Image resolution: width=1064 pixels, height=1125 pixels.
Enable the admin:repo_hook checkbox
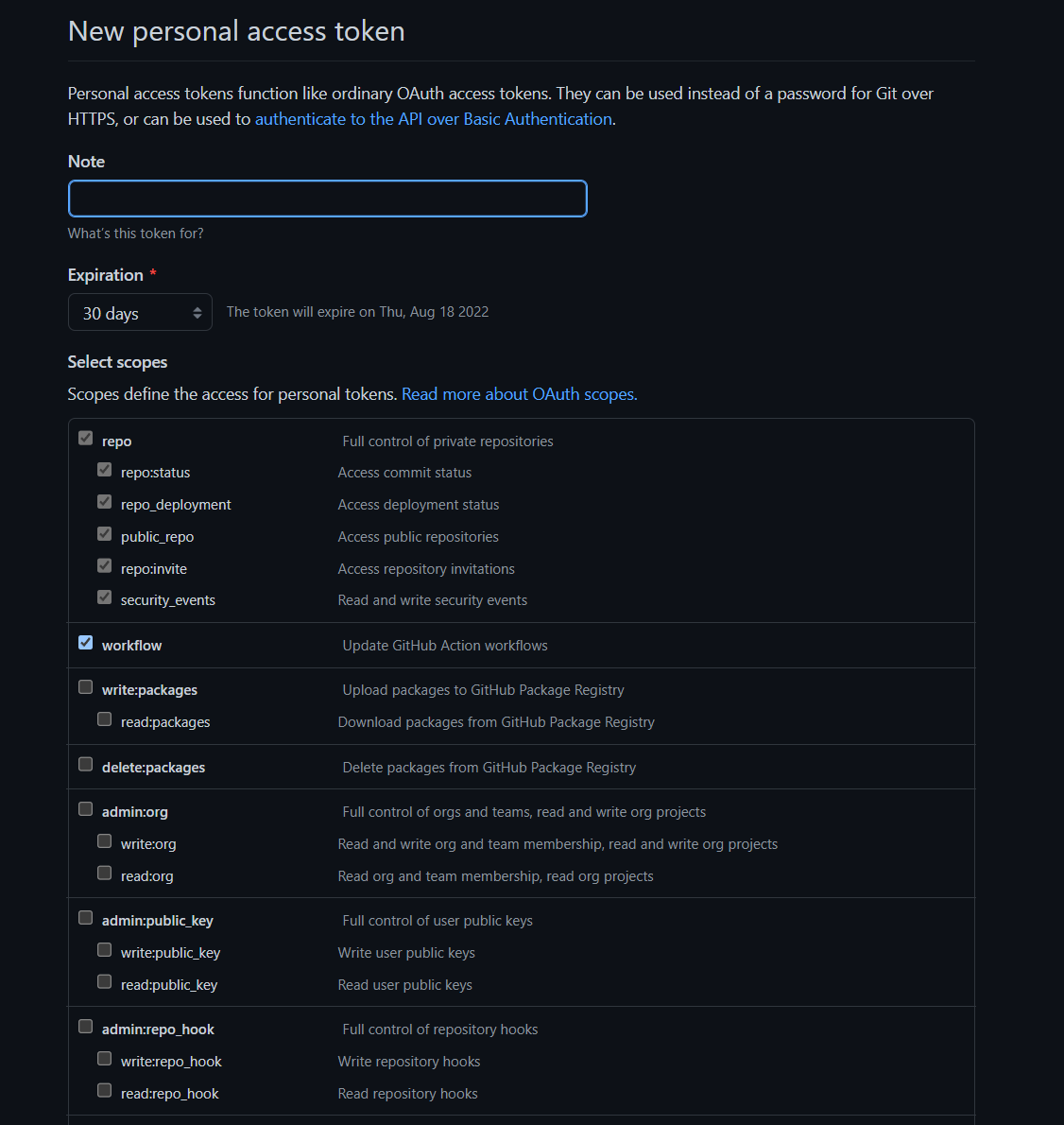85,1026
